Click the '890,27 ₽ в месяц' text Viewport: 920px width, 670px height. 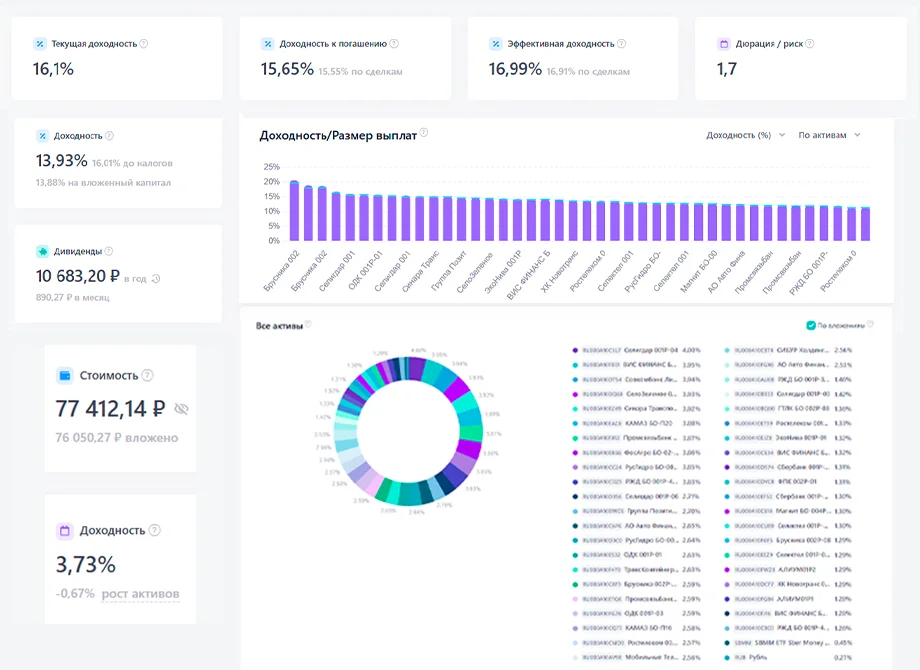73,297
